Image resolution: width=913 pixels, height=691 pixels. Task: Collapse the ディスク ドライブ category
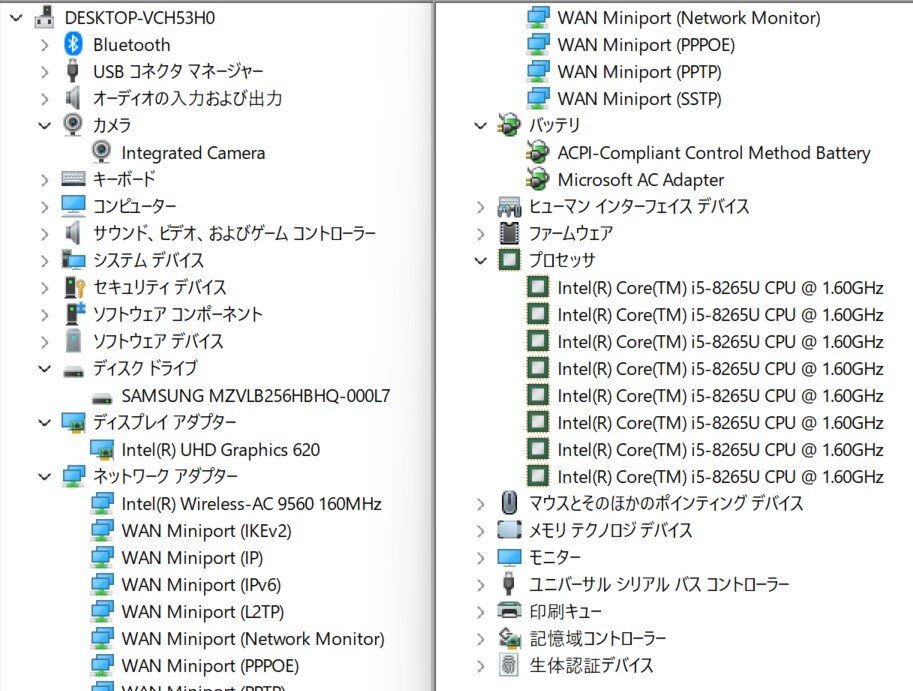(x=45, y=368)
